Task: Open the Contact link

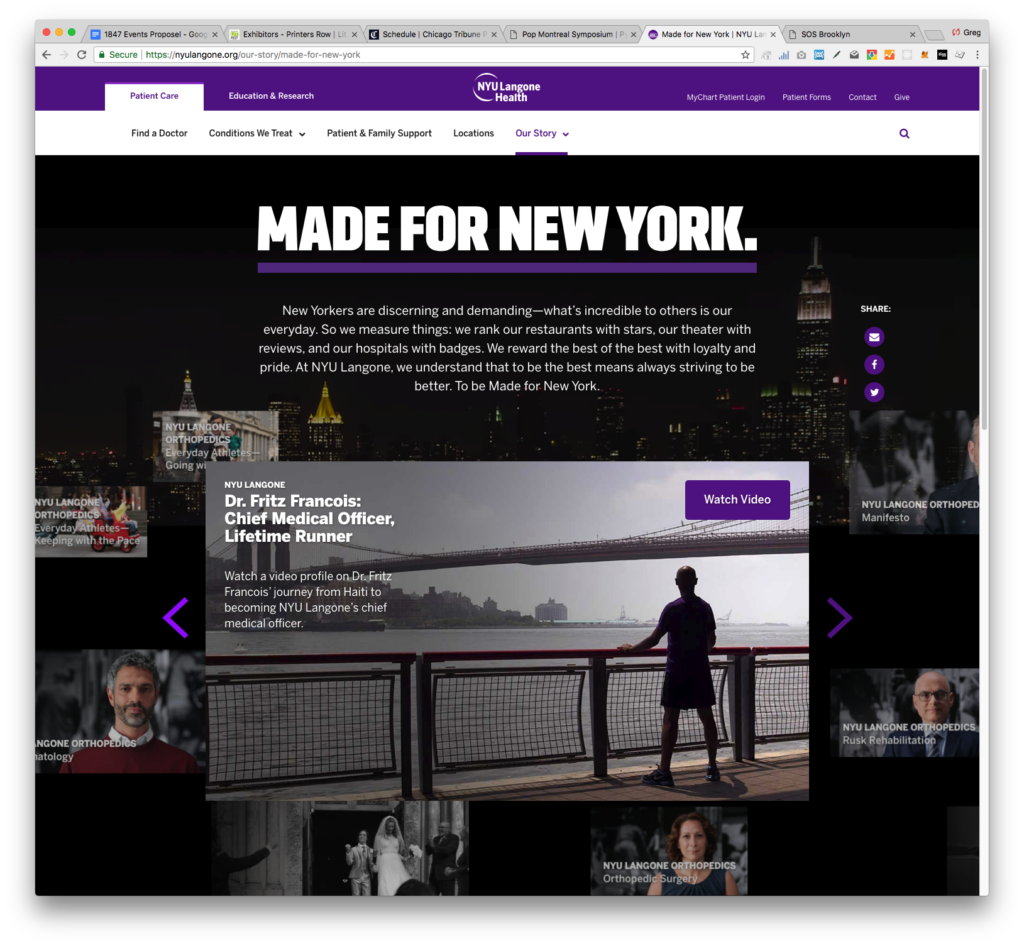Action: [862, 97]
